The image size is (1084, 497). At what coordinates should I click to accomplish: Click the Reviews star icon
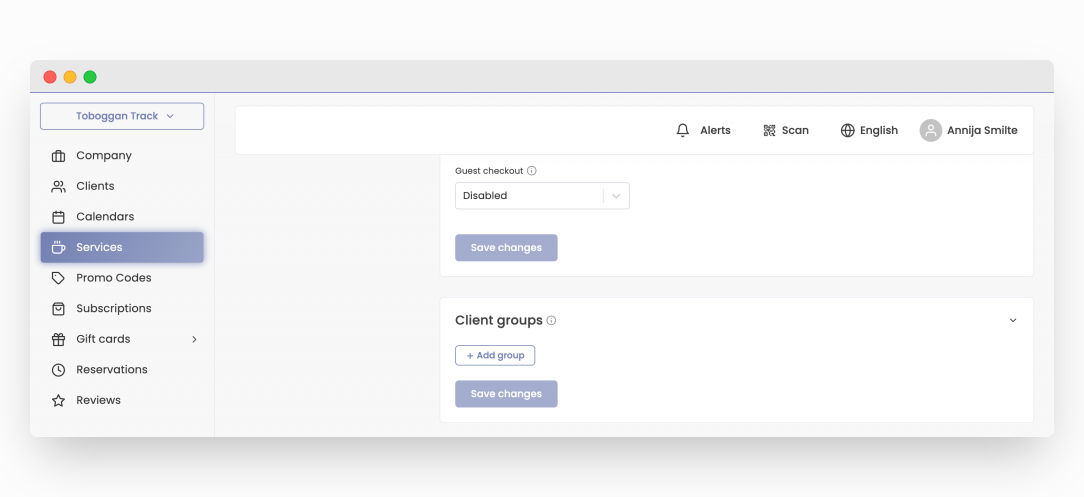59,400
